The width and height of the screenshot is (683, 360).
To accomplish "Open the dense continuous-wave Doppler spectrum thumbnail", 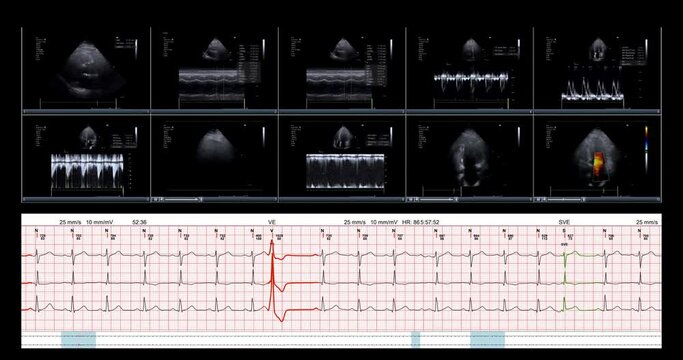I will pos(86,159).
